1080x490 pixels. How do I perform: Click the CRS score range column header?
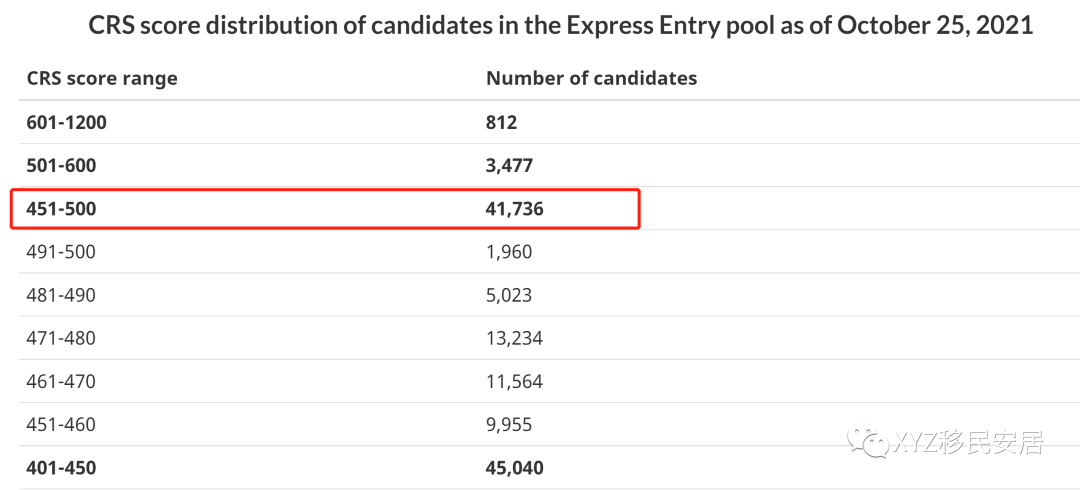102,79
